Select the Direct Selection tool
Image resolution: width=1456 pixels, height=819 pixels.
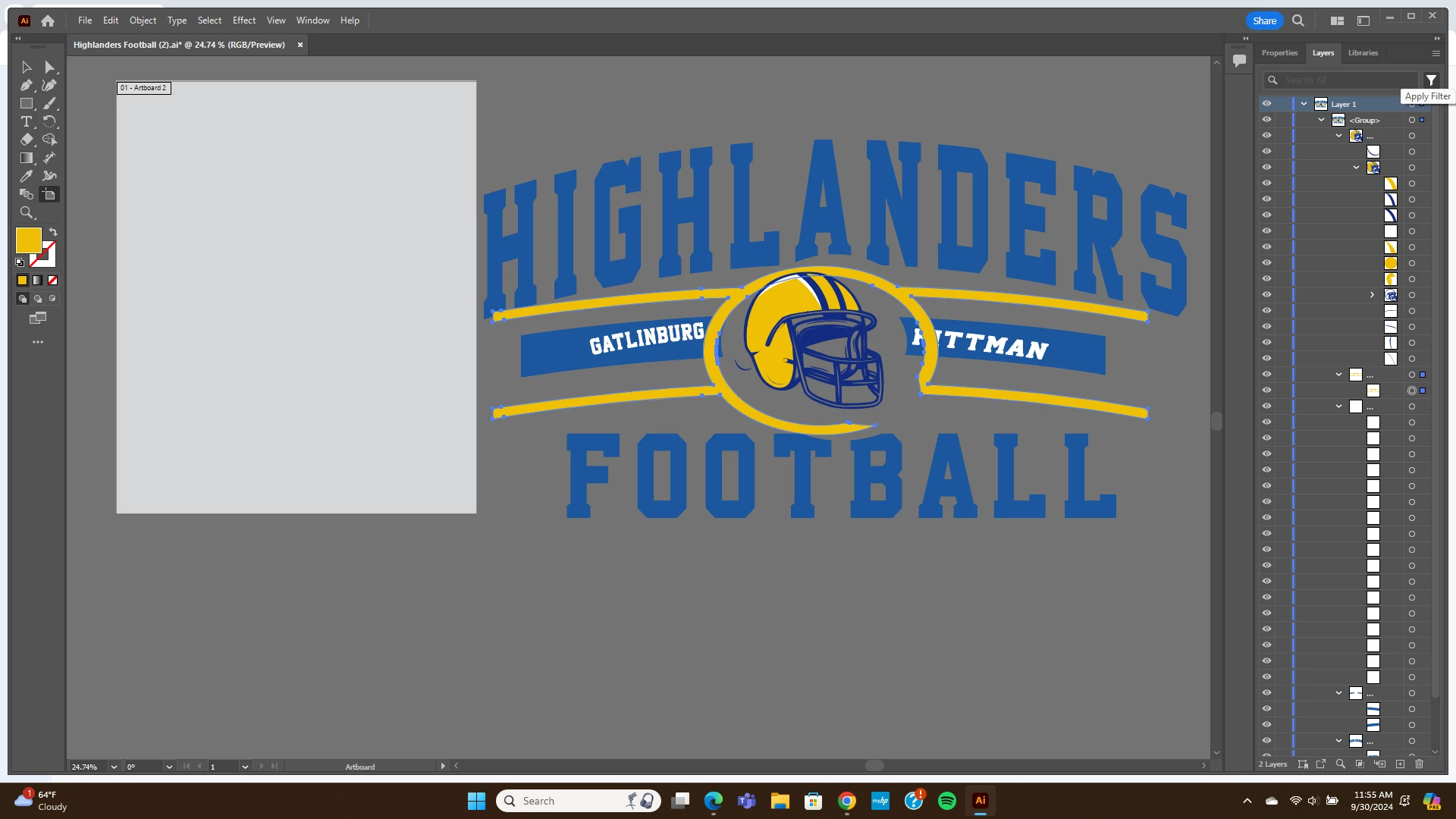[x=50, y=67]
